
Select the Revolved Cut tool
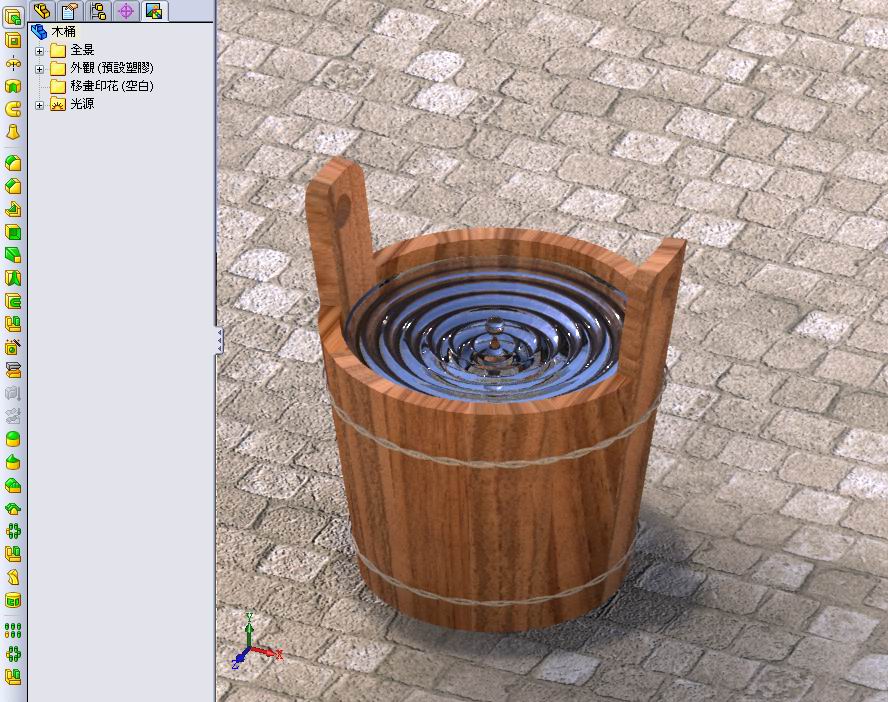pos(12,86)
